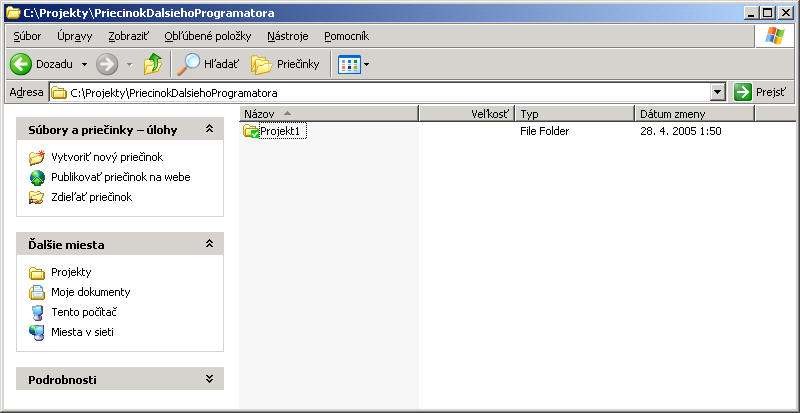Viewport: 800px width, 413px height.
Task: Open Tento počítač link
Action: (84, 312)
